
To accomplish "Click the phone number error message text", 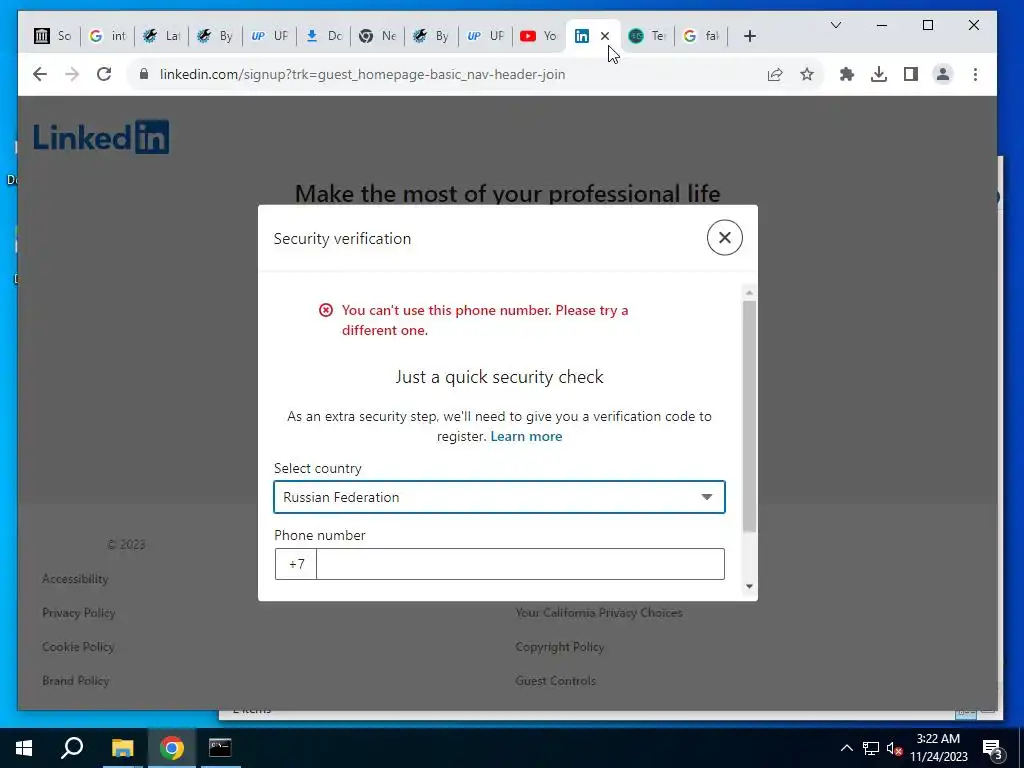I will (484, 320).
